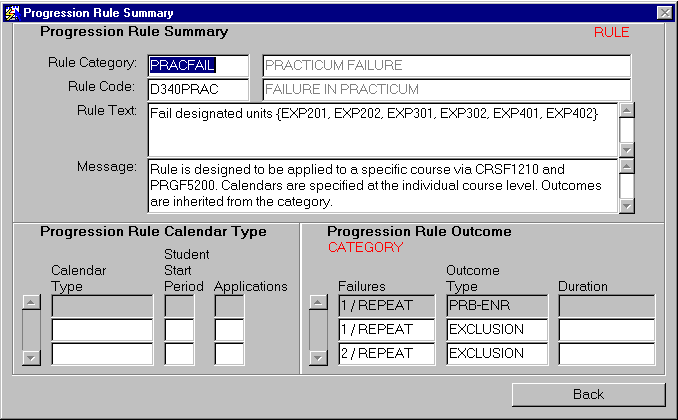Click the PRB-ENR outcome type field
Image resolution: width=678 pixels, height=420 pixels.
click(497, 306)
